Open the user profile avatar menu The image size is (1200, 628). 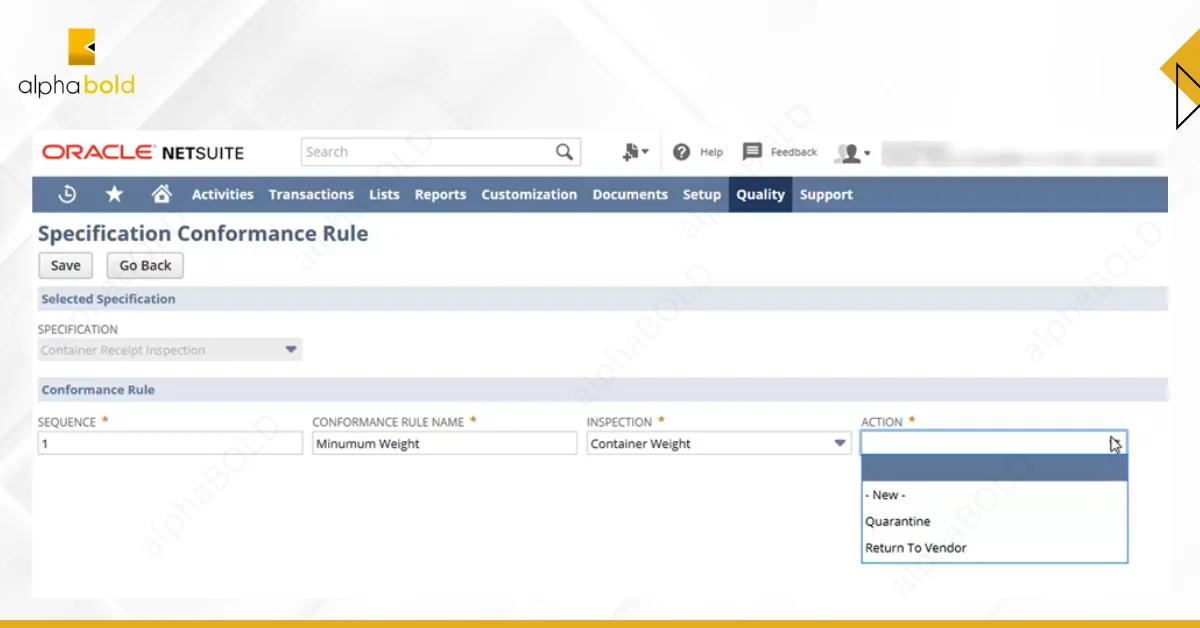[x=853, y=153]
